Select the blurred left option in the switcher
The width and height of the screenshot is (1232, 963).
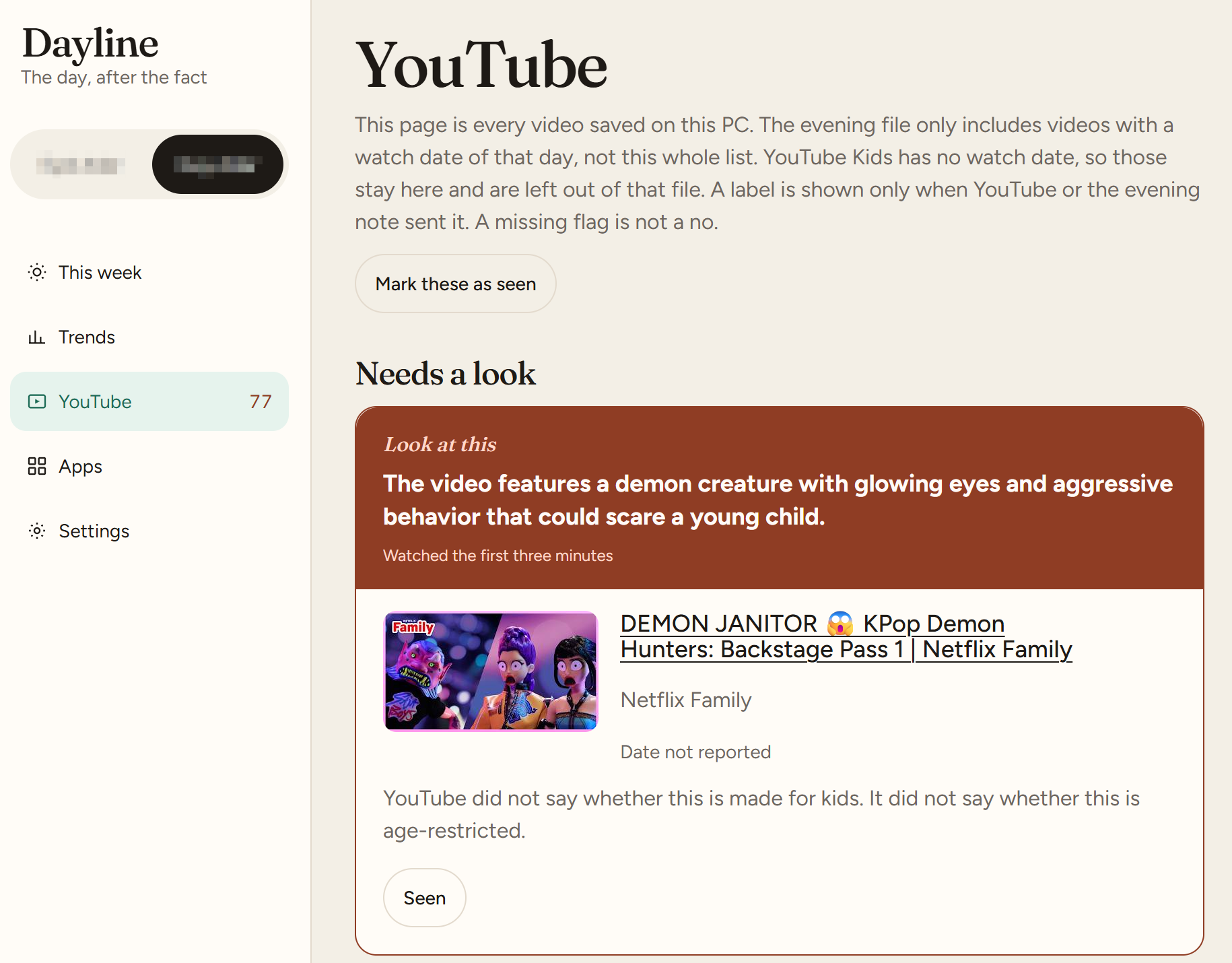coord(81,164)
